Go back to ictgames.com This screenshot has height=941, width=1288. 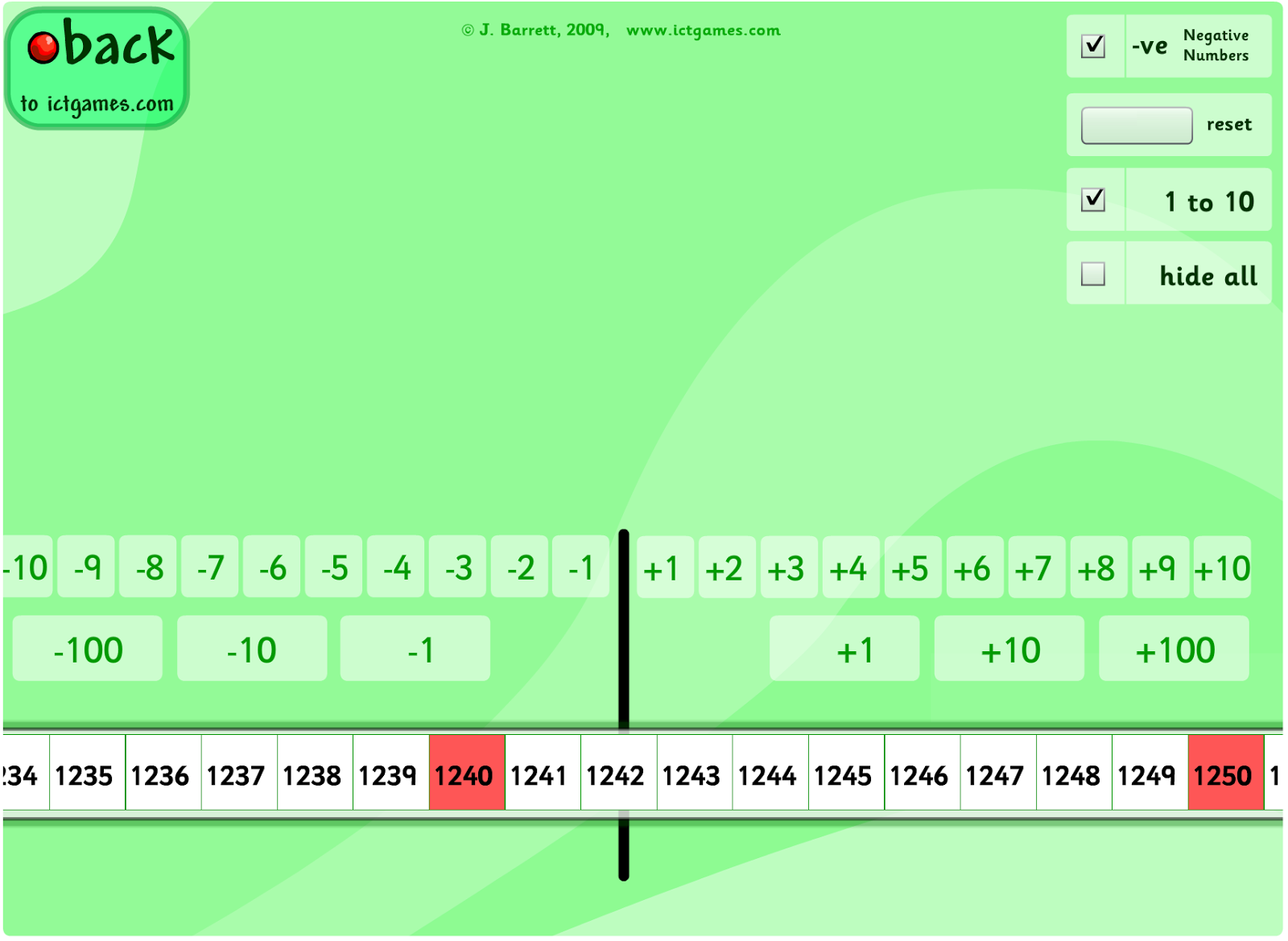tap(97, 68)
